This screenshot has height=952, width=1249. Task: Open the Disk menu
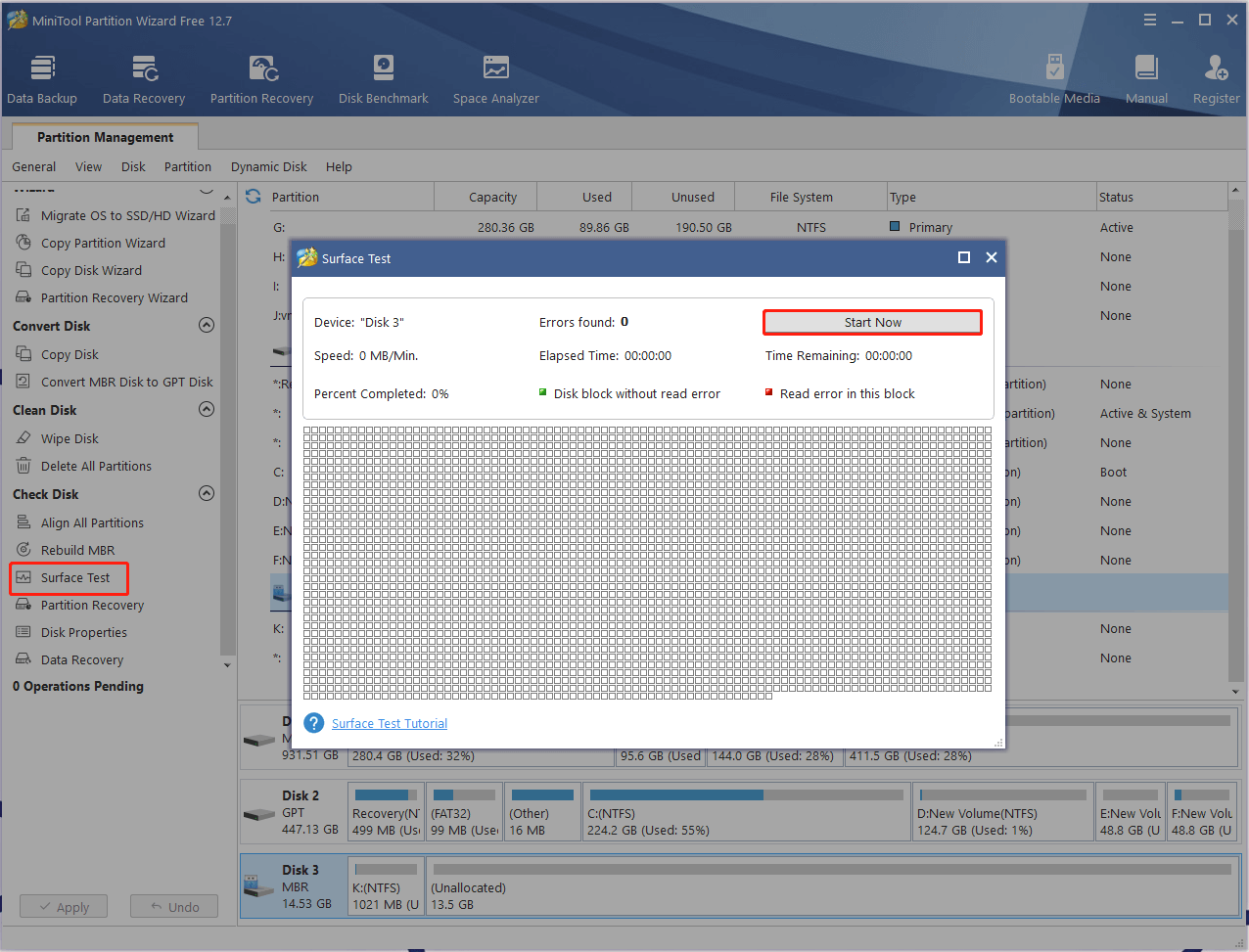133,166
